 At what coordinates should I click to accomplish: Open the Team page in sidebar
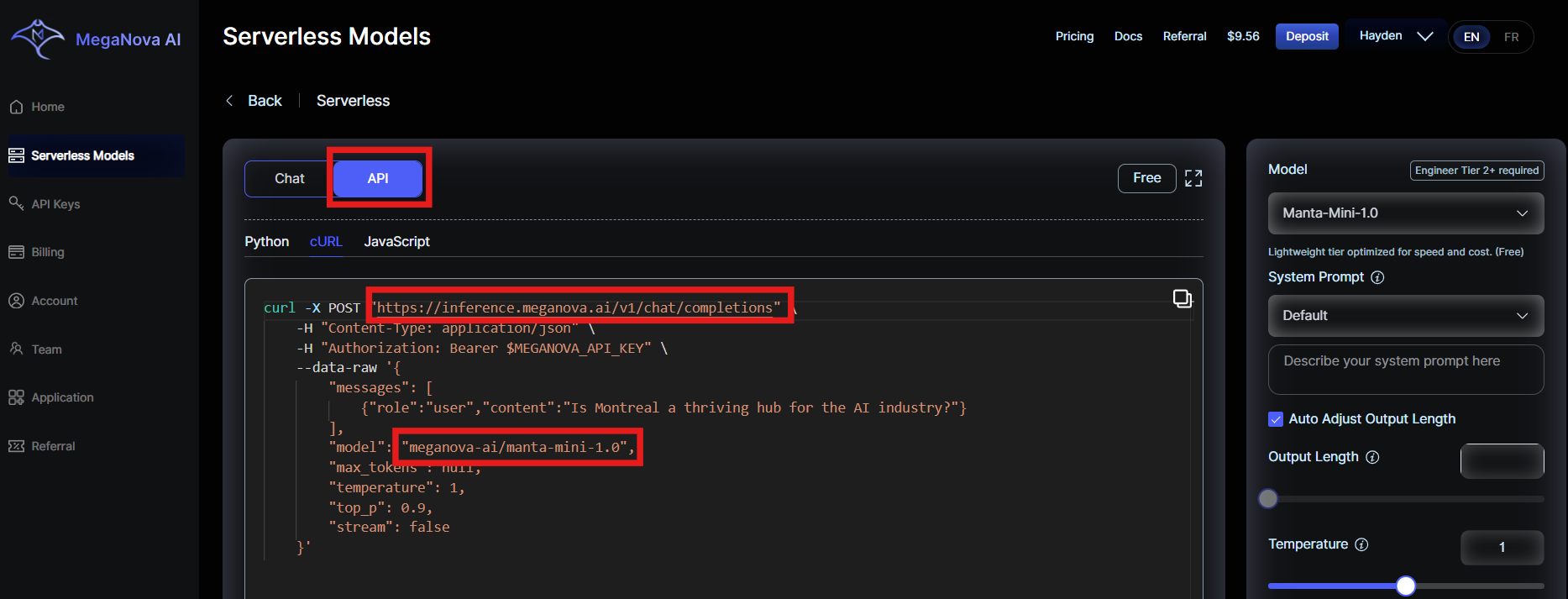(46, 349)
